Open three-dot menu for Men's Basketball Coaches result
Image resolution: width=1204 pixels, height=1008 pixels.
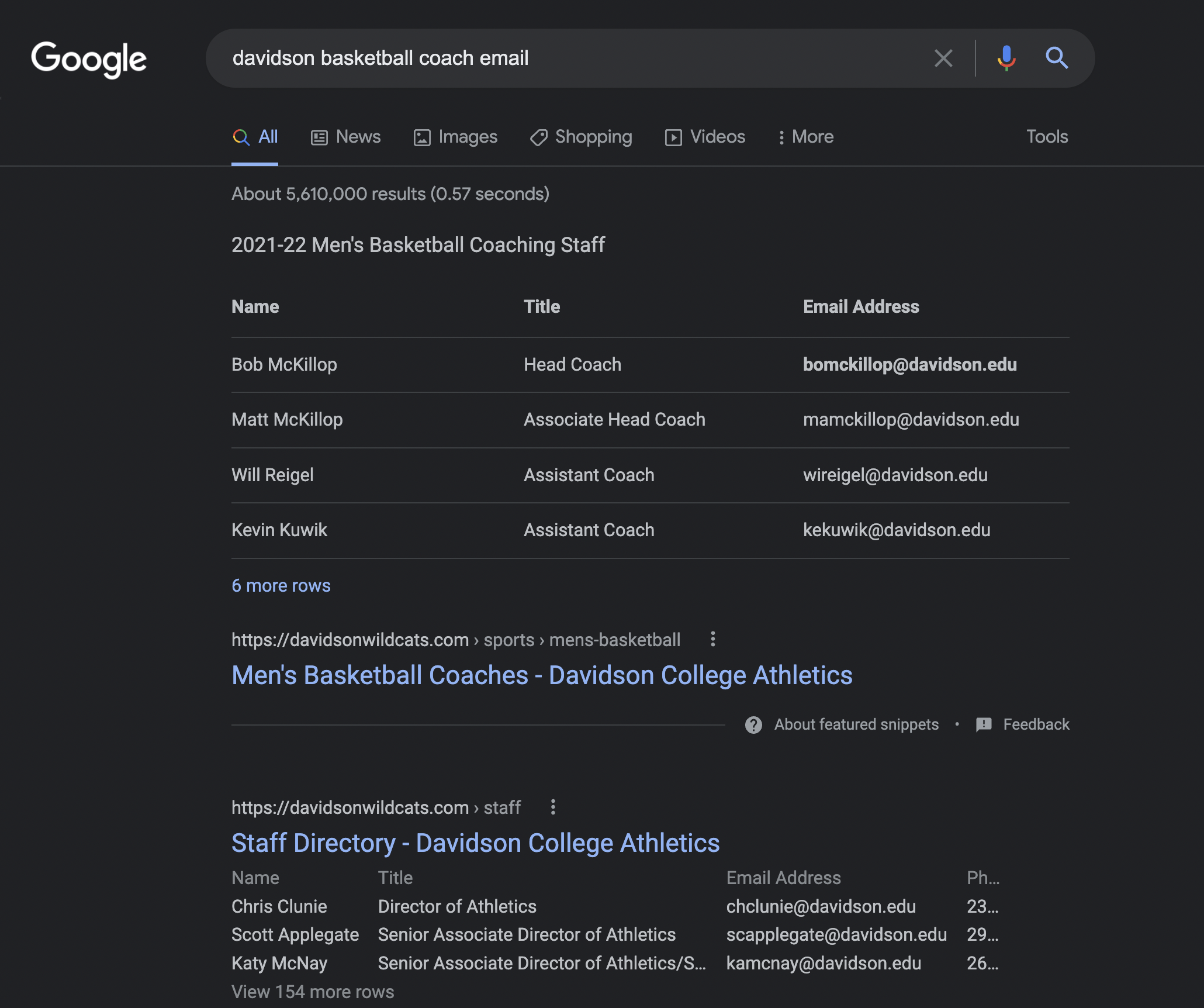tap(712, 639)
